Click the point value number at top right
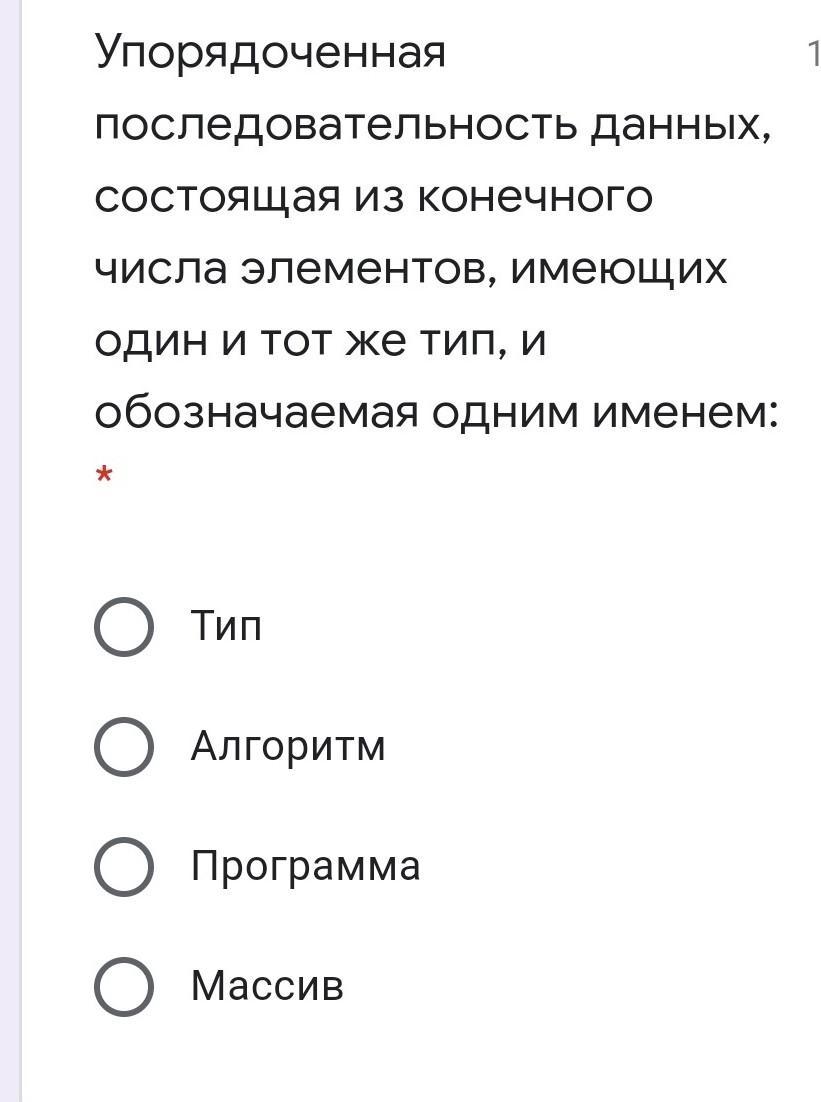Viewport: 821px width, 1102px height. (x=814, y=53)
